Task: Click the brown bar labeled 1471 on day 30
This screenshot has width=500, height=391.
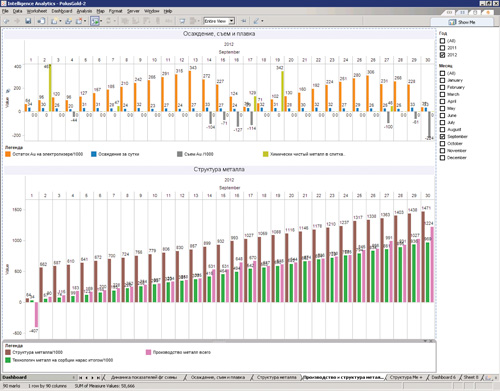Action: [423, 257]
